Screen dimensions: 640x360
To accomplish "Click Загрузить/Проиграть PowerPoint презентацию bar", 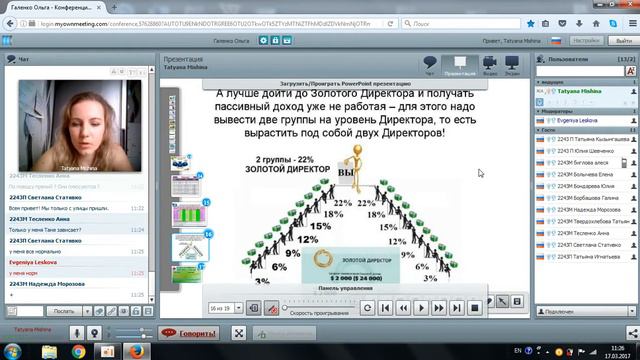I will [x=345, y=84].
